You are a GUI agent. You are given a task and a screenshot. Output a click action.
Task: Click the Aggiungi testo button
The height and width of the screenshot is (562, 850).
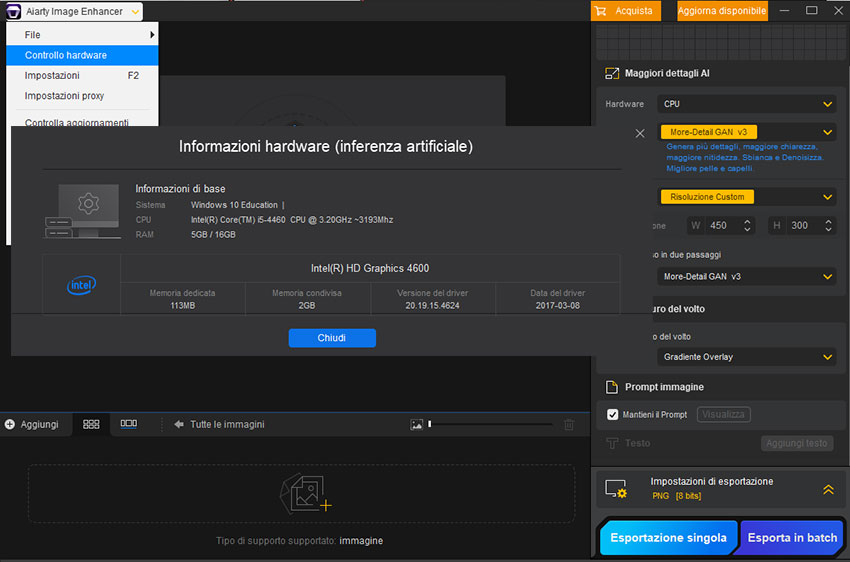(796, 443)
